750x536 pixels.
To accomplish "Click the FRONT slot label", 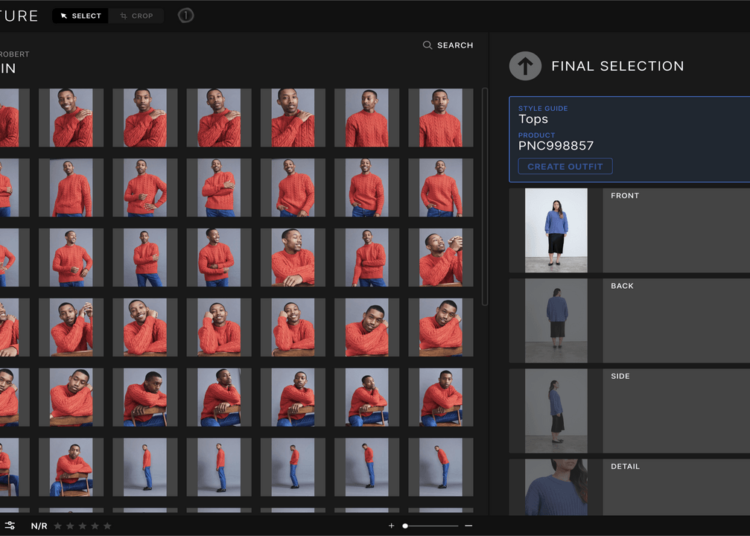I will pyautogui.click(x=625, y=196).
